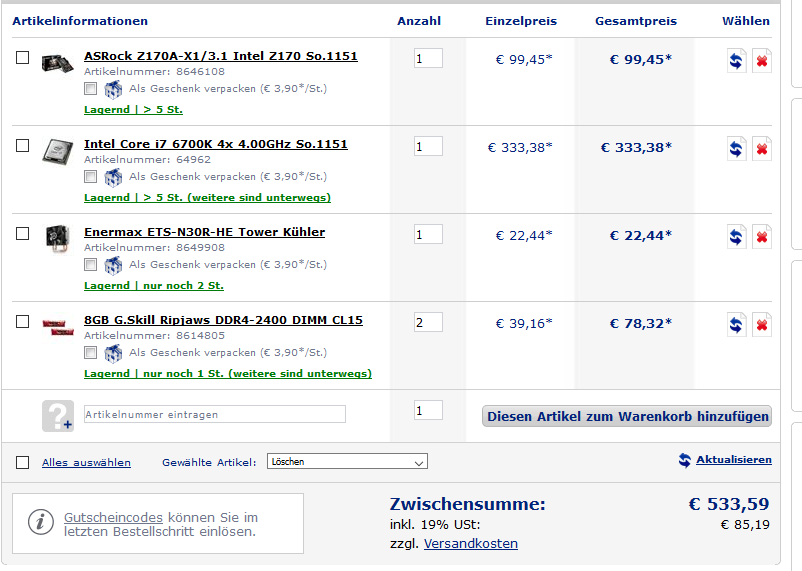Open Enermax ETS-N30R-HE Tower Kühler link

coord(204,232)
